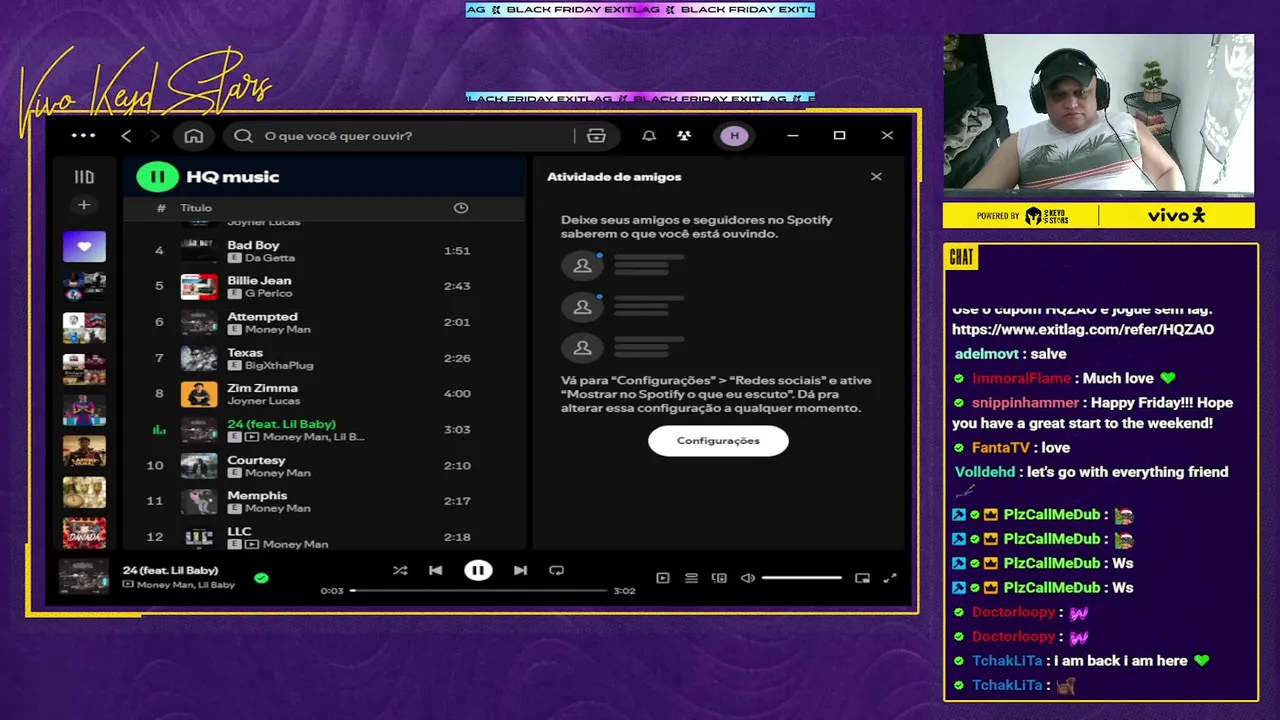This screenshot has height=720, width=1280.
Task: Open artist link 'Joyner Lucas' under Zim Zimma
Action: (264, 401)
